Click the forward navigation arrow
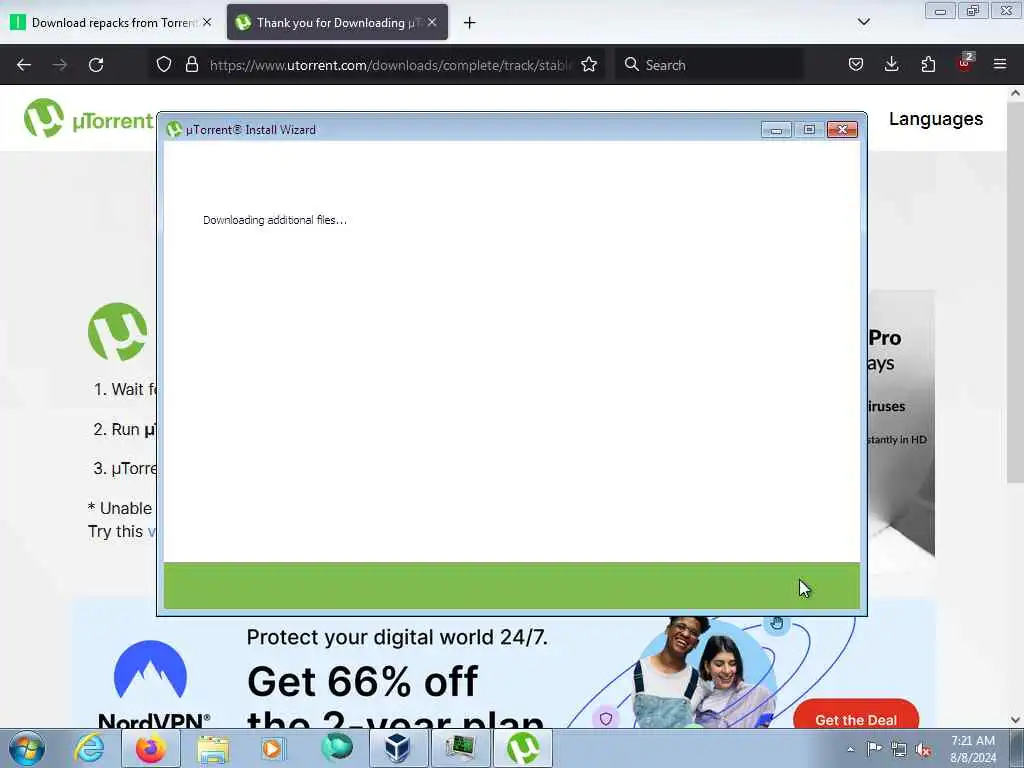The height and width of the screenshot is (768, 1024). (x=60, y=65)
